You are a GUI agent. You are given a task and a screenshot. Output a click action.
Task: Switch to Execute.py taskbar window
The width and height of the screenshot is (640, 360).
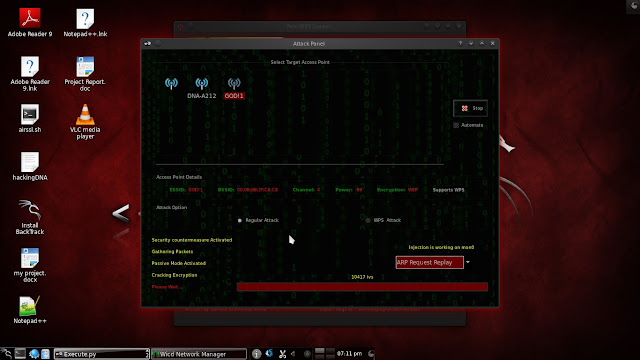point(102,354)
